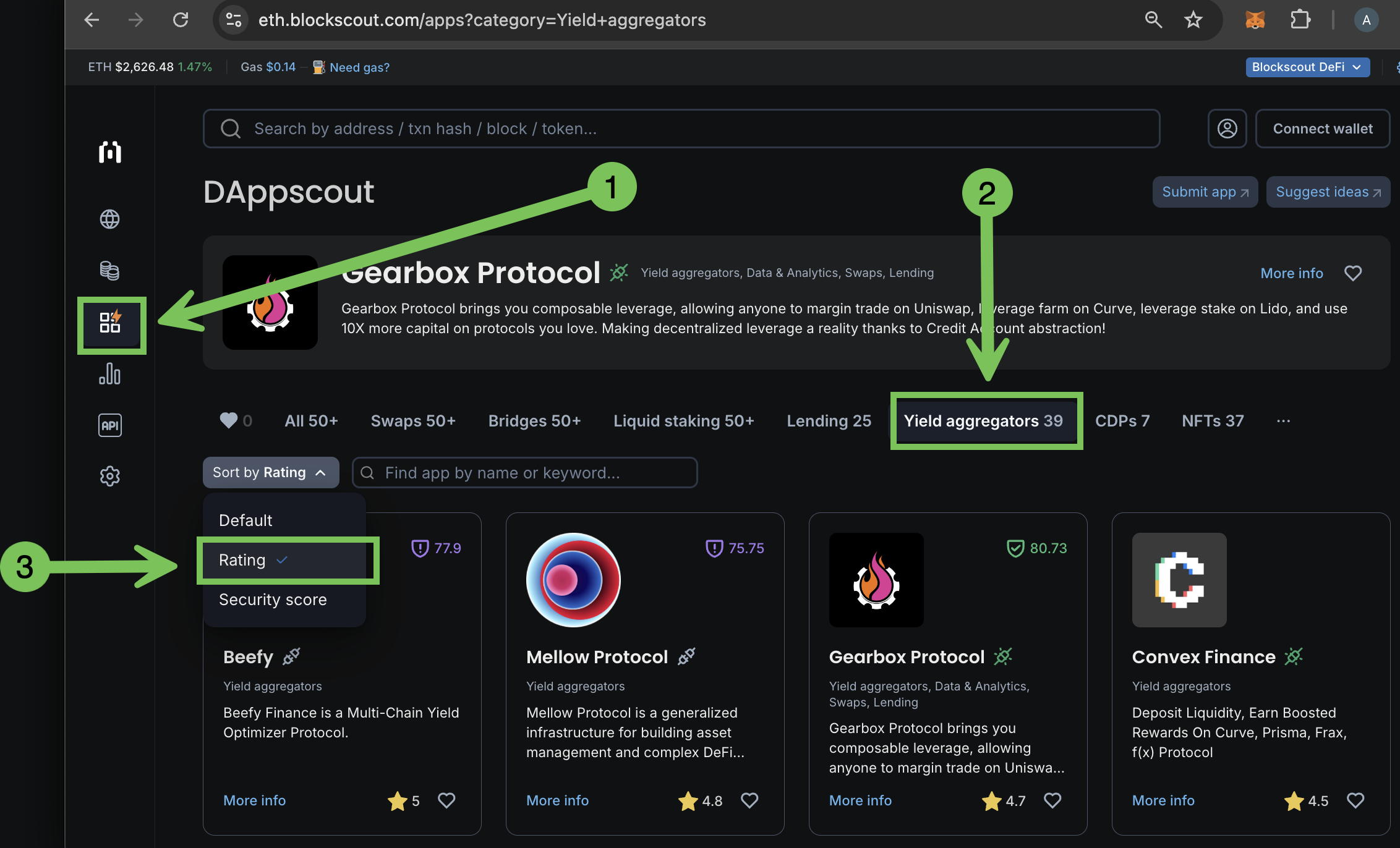Select Security score sort option
Viewport: 1400px width, 848px height.
(272, 599)
